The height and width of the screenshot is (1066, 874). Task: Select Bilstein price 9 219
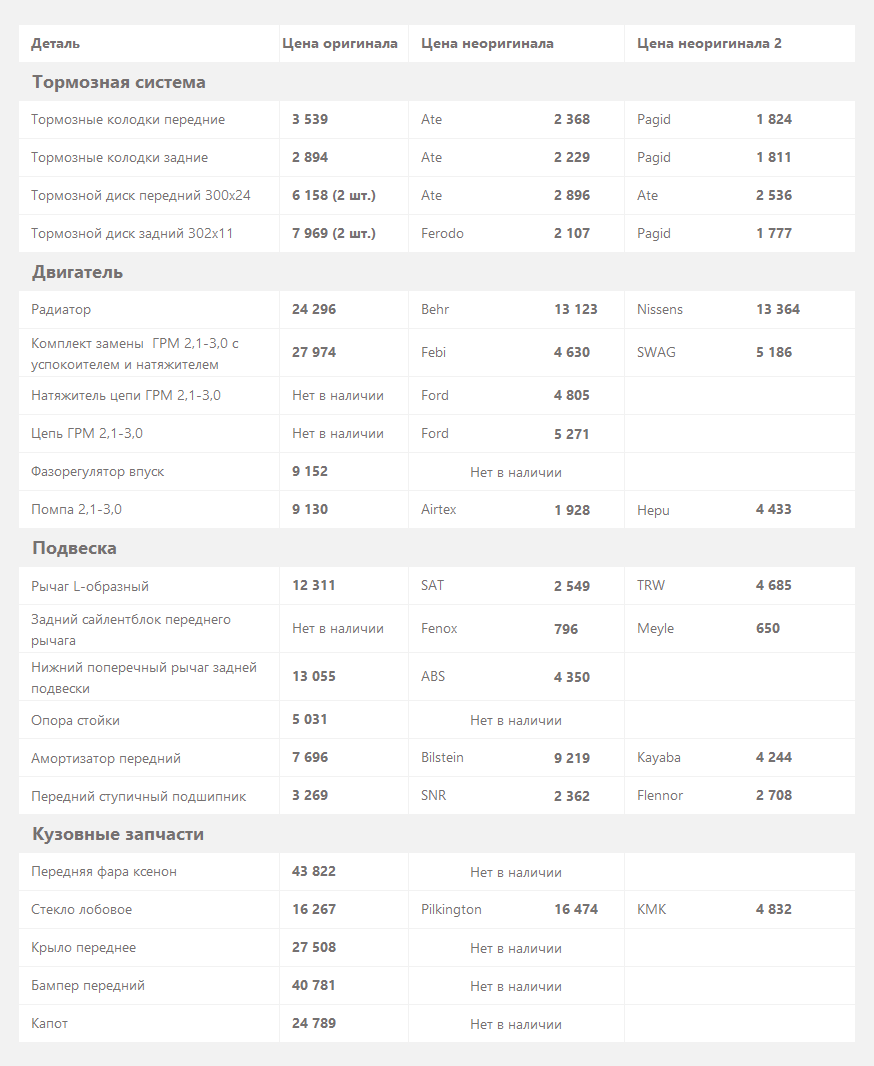coord(572,758)
